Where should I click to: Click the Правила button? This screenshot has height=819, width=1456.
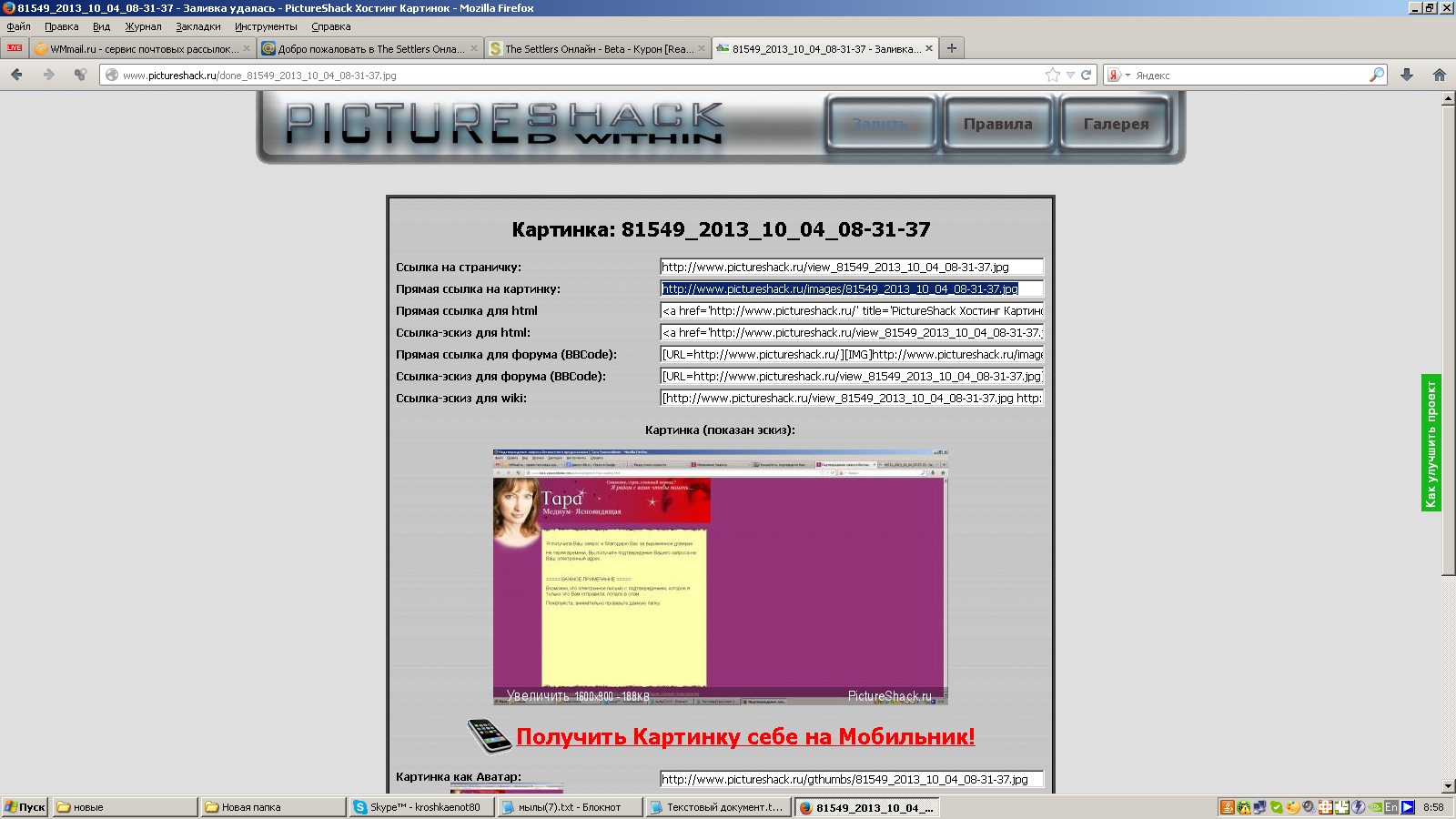tap(998, 124)
